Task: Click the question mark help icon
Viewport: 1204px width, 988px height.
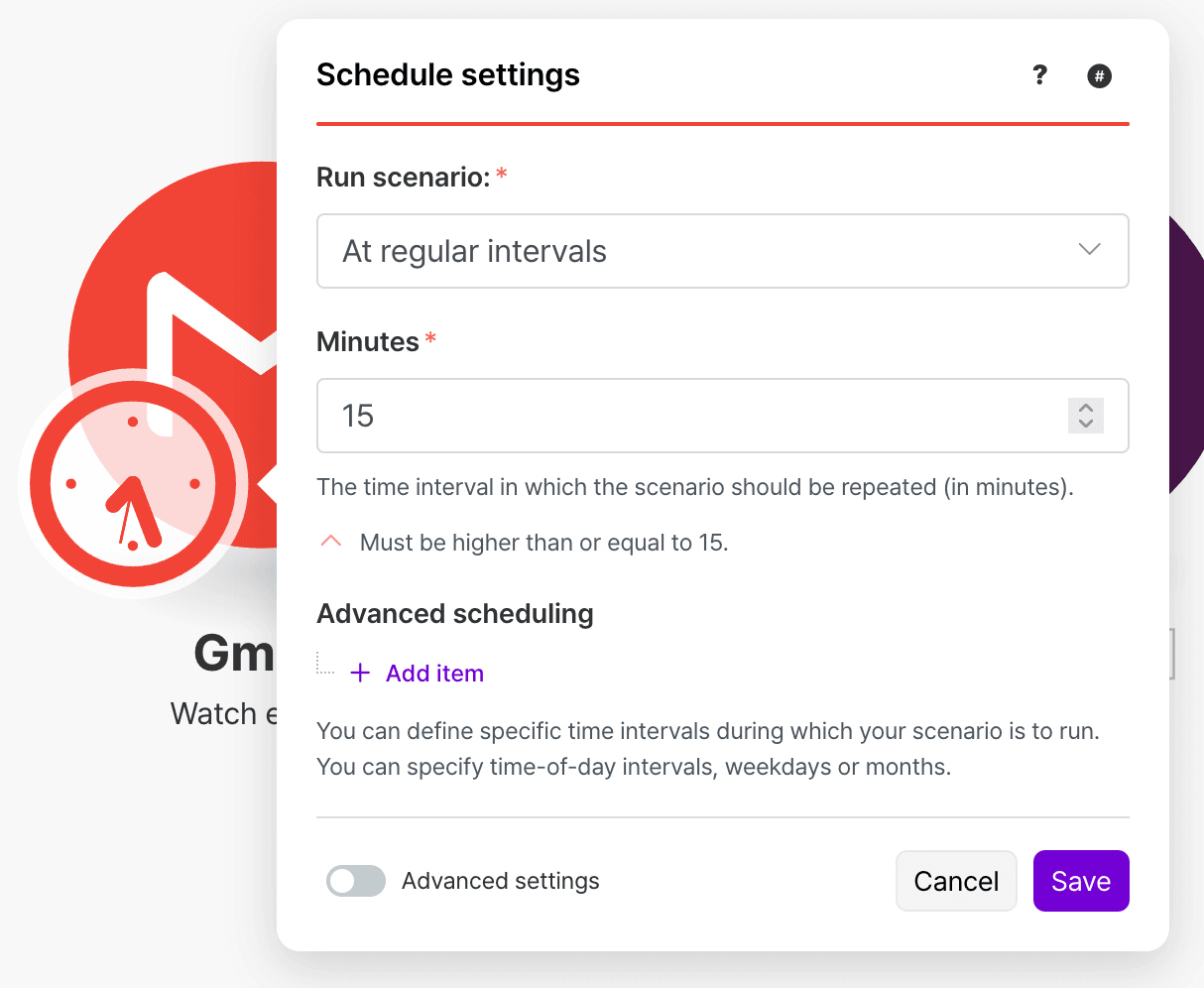Action: (x=1039, y=75)
